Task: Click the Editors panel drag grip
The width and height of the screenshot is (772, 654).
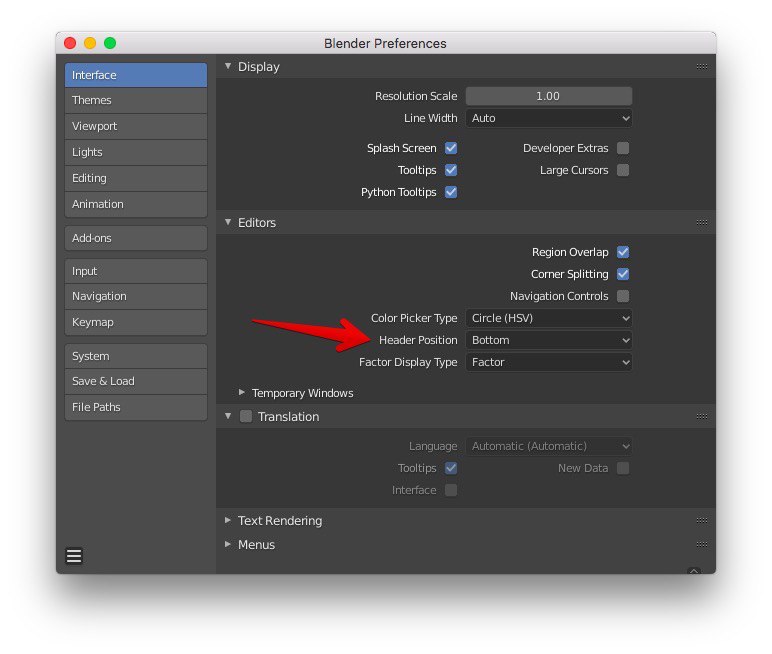Action: click(x=702, y=223)
